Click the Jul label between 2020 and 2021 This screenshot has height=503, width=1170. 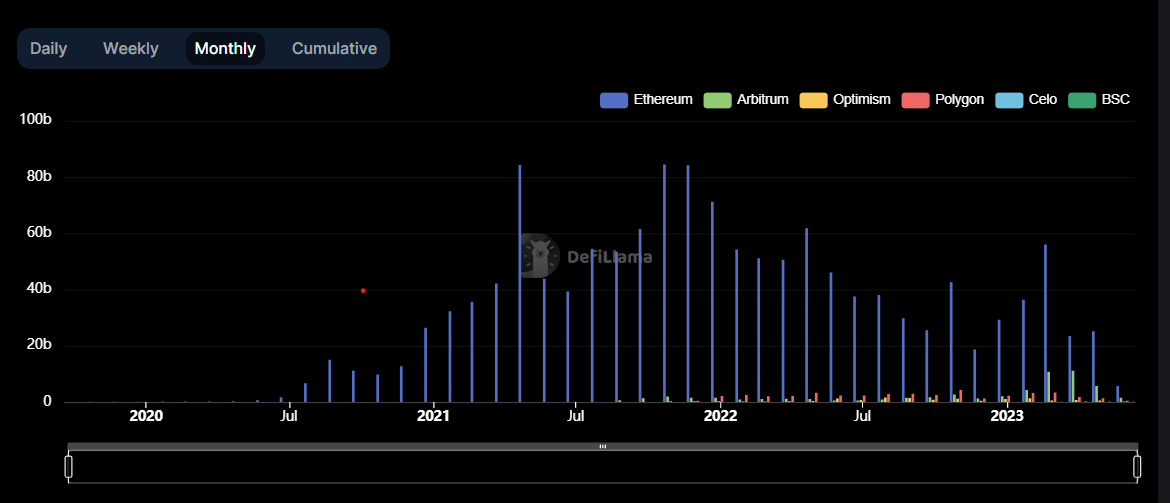coord(290,416)
